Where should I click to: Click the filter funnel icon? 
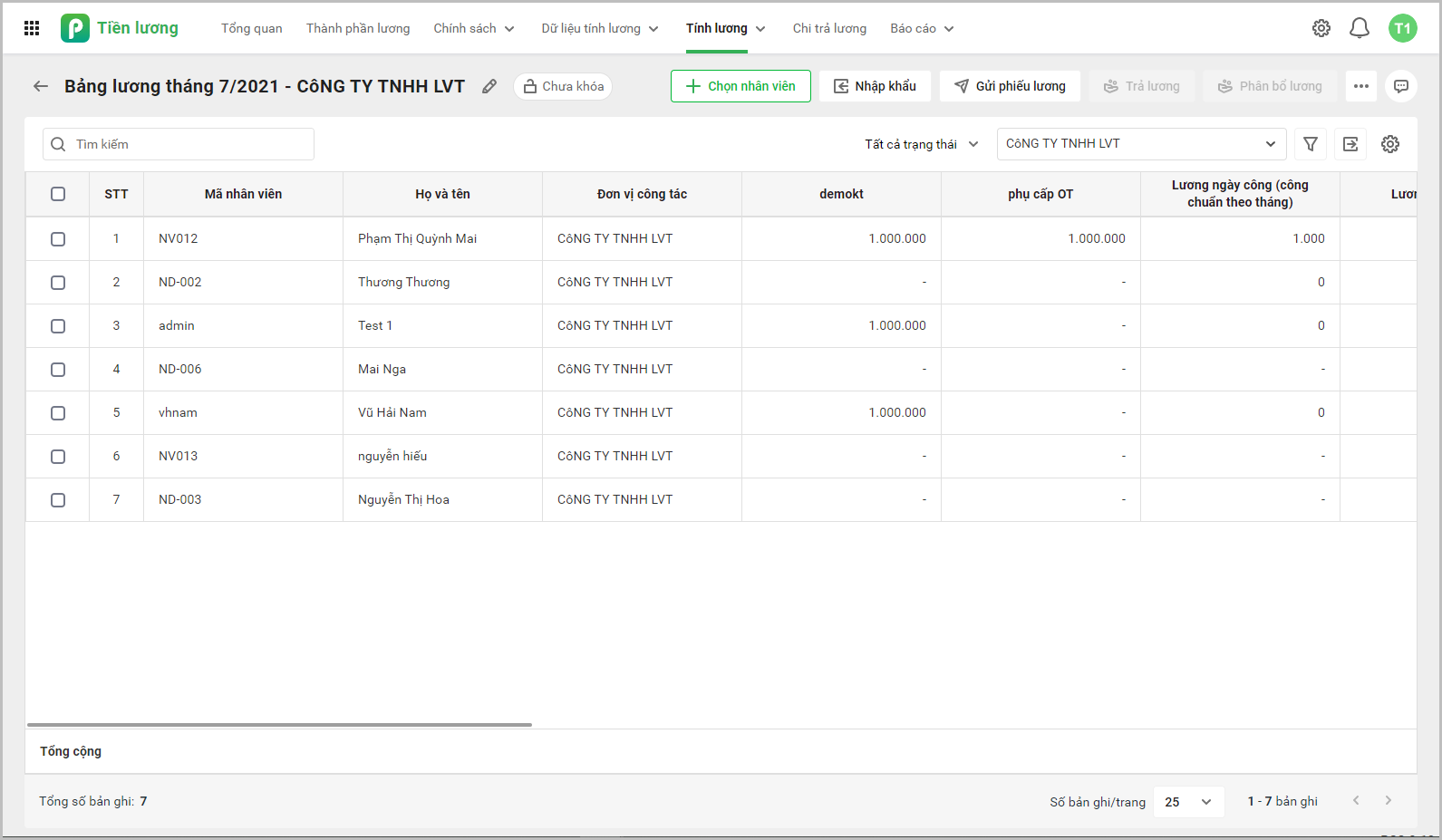pyautogui.click(x=1310, y=144)
